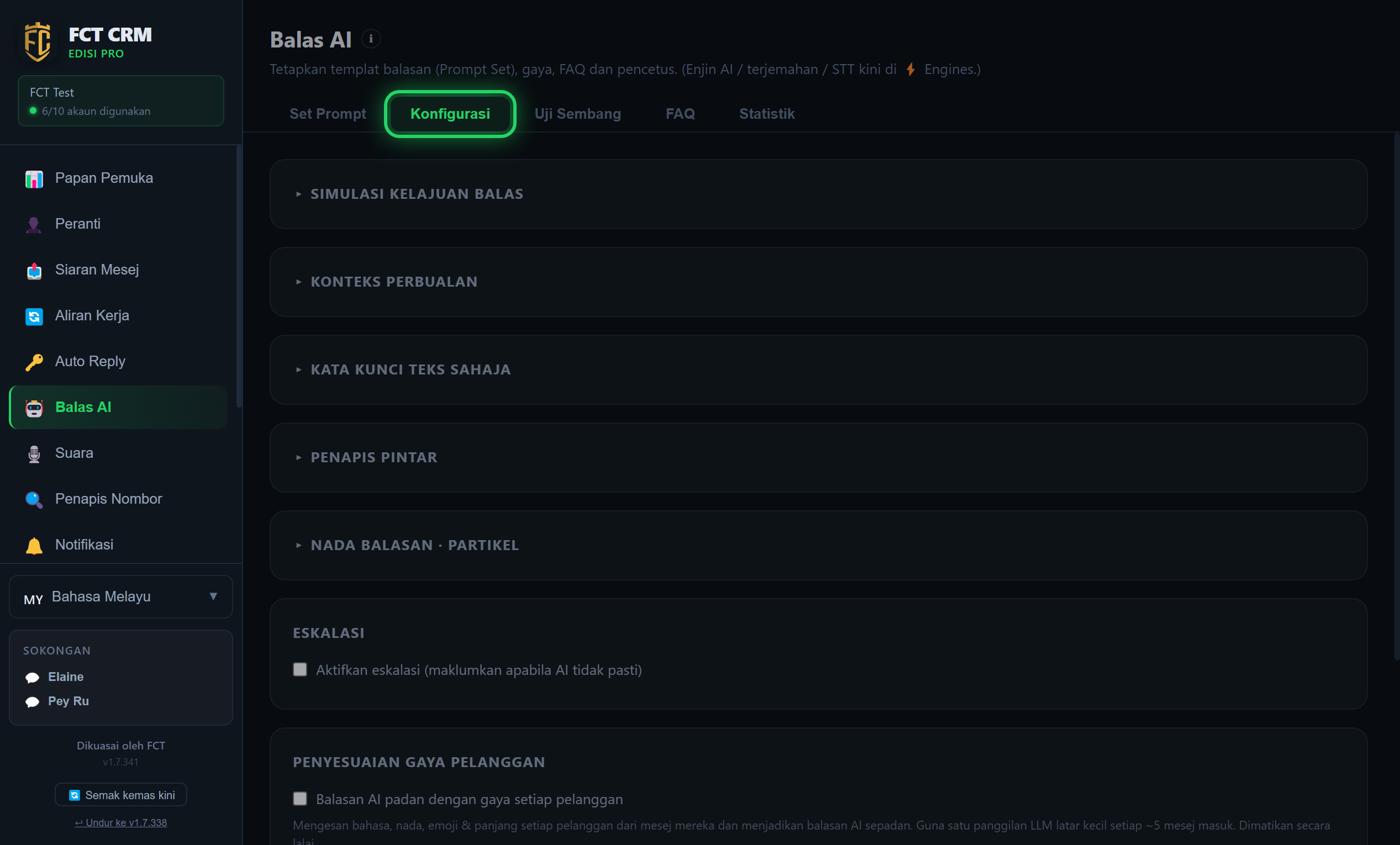
Task: Go to the FAQ tab
Action: (680, 114)
